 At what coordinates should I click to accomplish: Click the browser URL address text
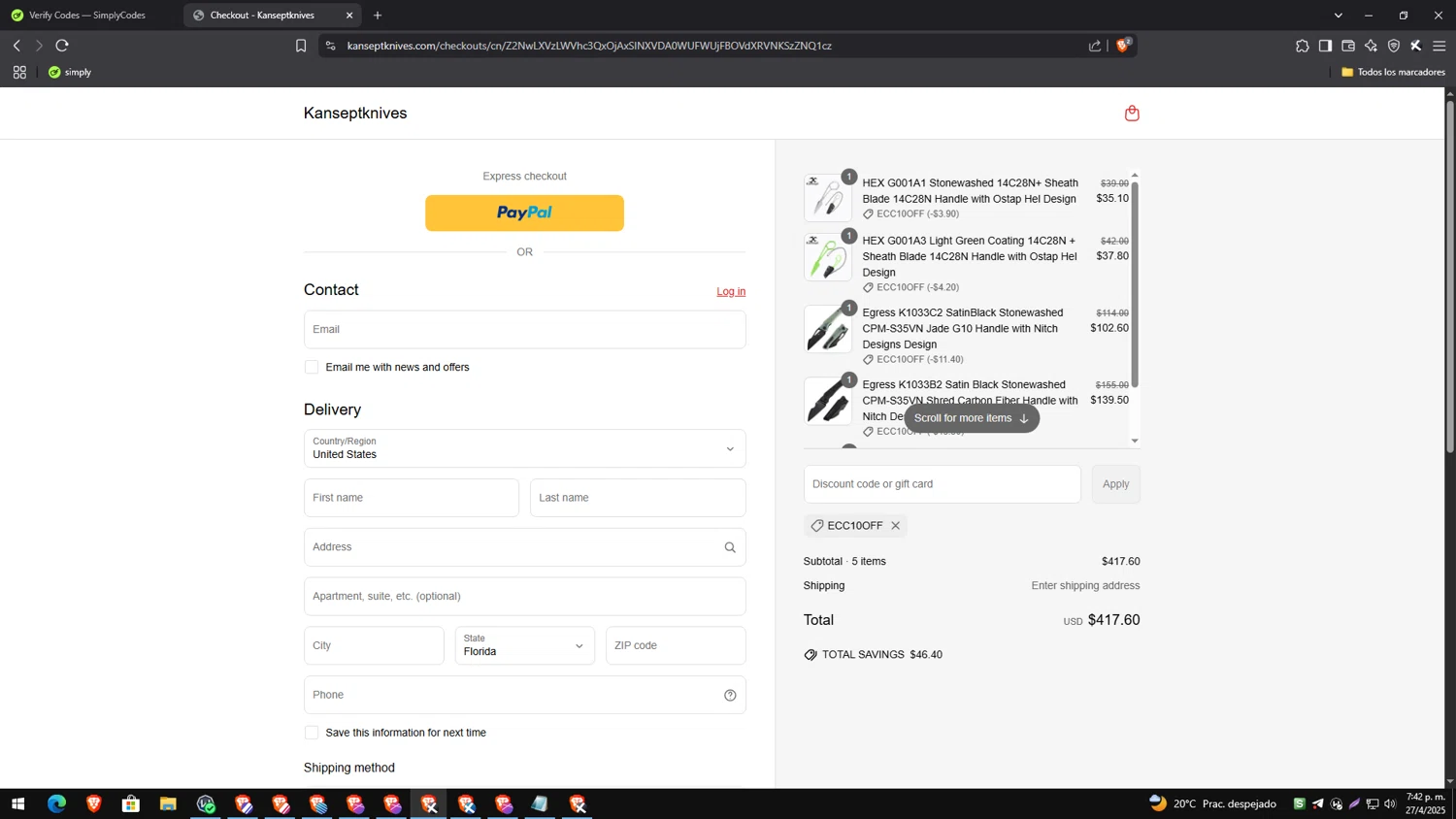click(589, 46)
